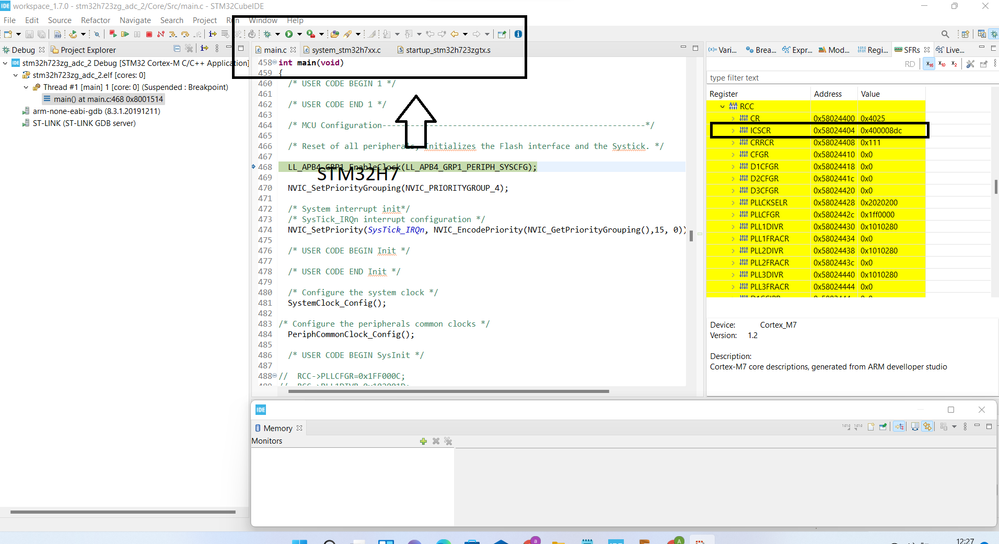Click the Remove Memory Monitor X icon
Screen dimensions: 999x544
point(436,441)
